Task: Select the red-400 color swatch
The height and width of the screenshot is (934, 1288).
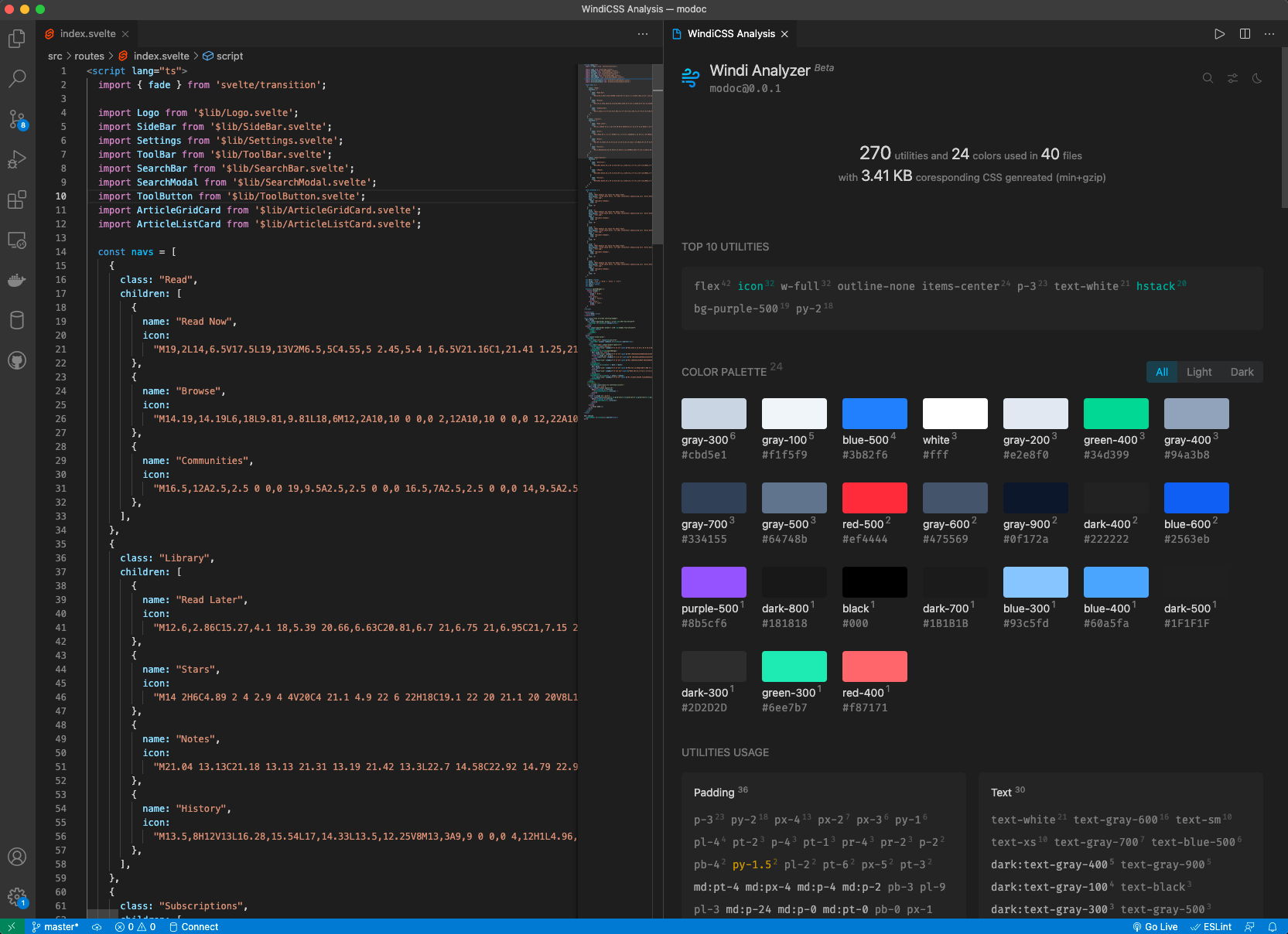Action: pos(875,666)
